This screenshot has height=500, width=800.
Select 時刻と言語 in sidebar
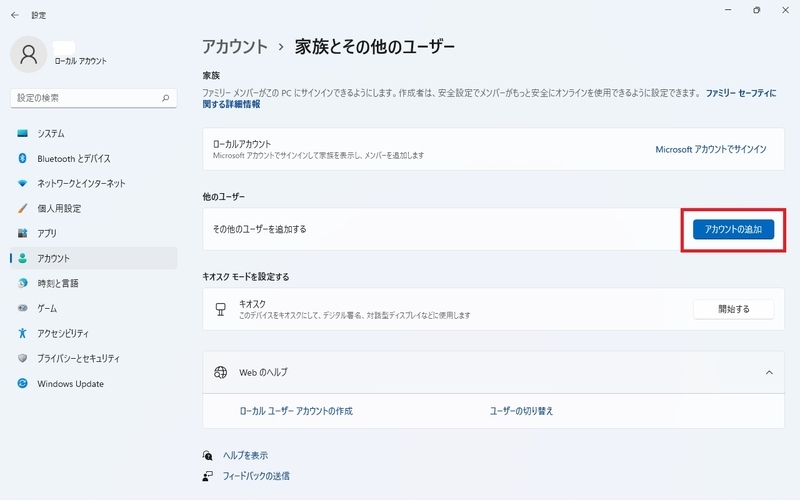pos(94,283)
